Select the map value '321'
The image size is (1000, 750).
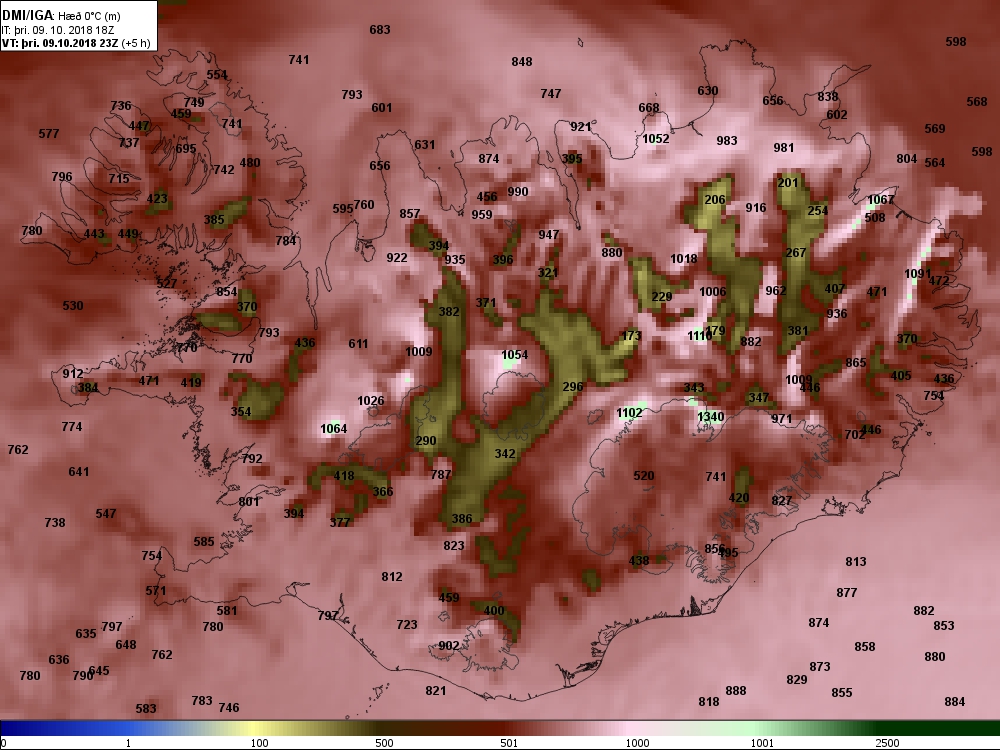tap(547, 273)
